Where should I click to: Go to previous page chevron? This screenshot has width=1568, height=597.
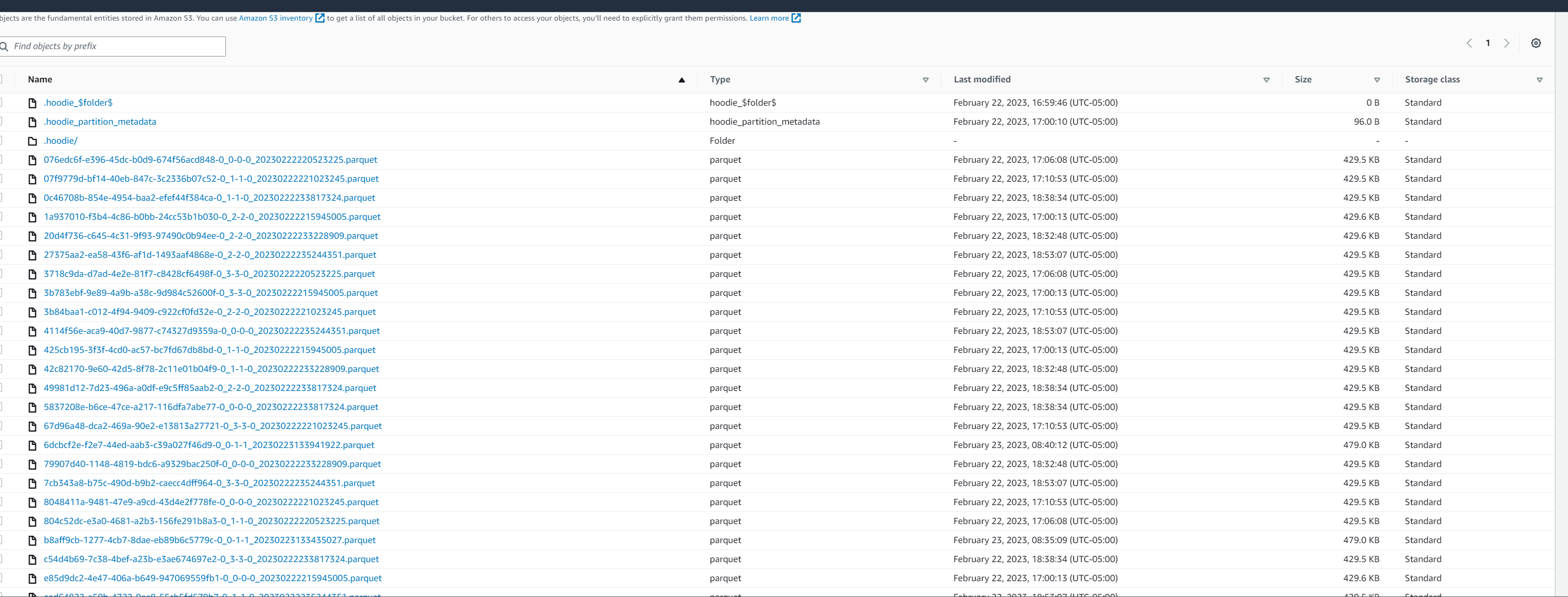1469,43
